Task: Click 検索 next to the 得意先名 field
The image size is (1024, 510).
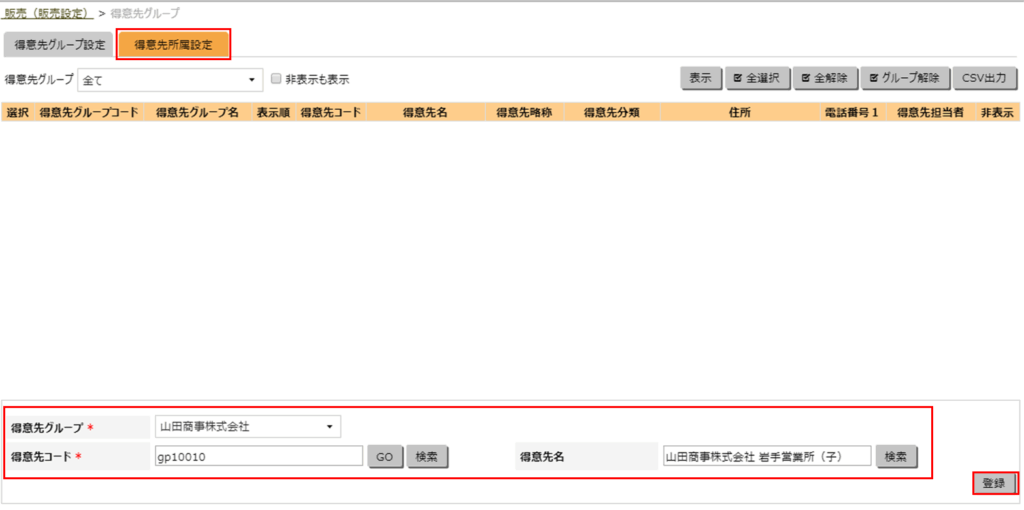Action: [897, 456]
